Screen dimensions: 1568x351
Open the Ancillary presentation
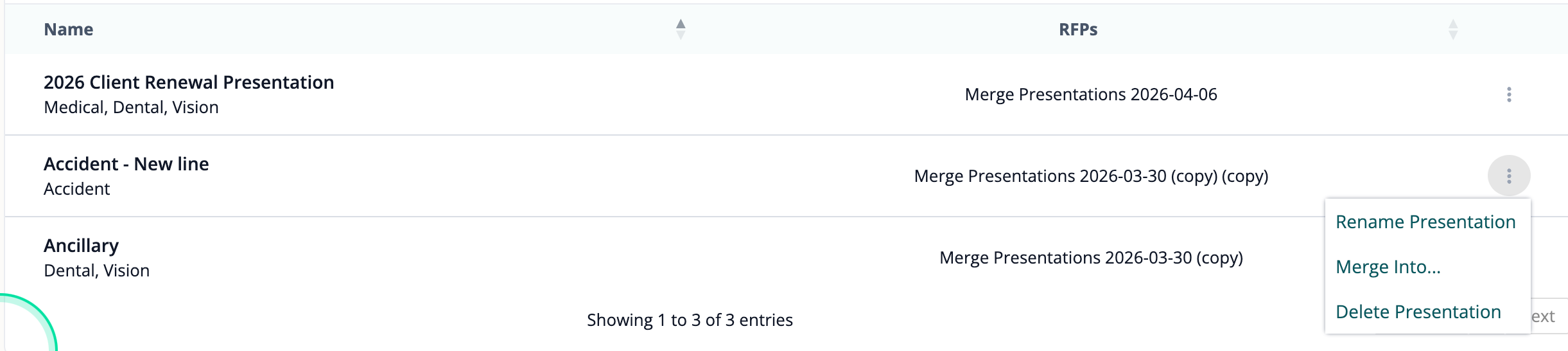[x=82, y=246]
